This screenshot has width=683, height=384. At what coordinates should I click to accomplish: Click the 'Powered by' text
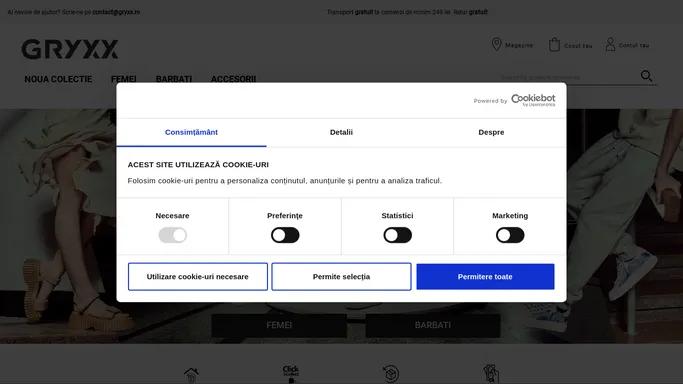[x=490, y=101]
